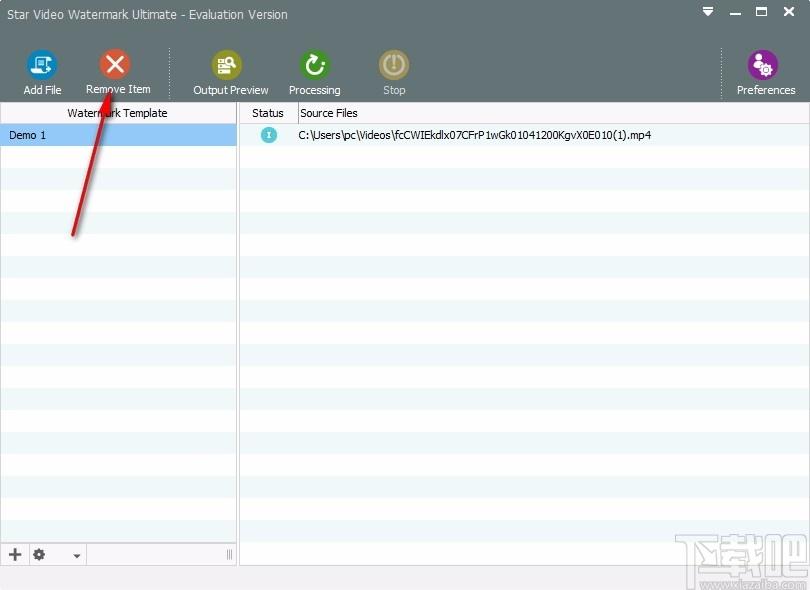Close the Star Video Watermark window
The image size is (810, 590).
point(789,11)
